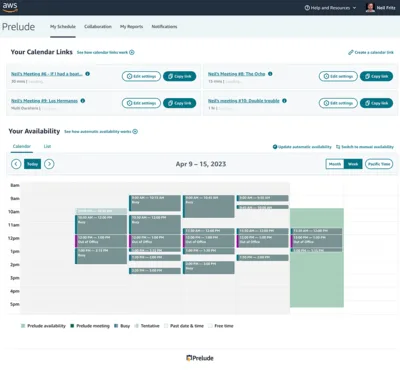Edit settings for meeting #10 Double trouble
Viewport: 400px width, 379px height.
pyautogui.click(x=338, y=103)
